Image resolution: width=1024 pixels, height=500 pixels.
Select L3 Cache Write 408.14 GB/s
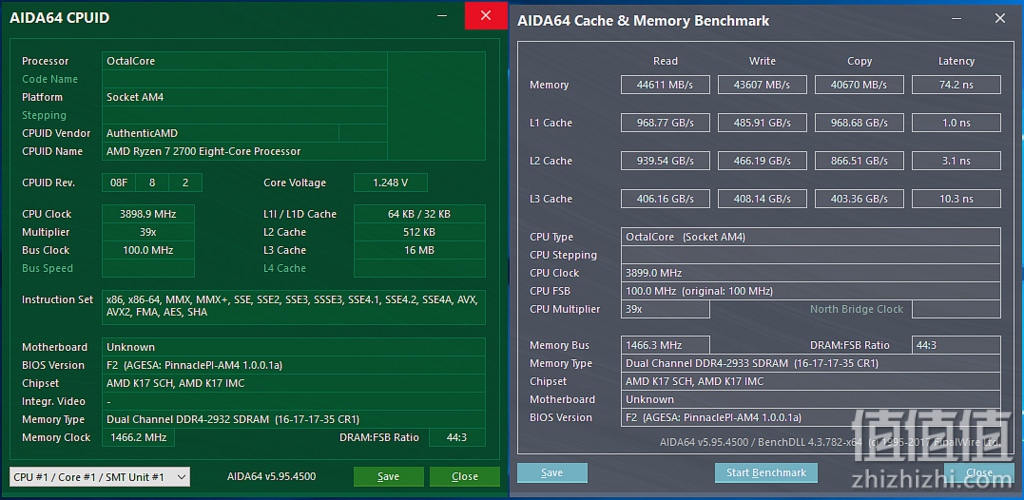762,198
